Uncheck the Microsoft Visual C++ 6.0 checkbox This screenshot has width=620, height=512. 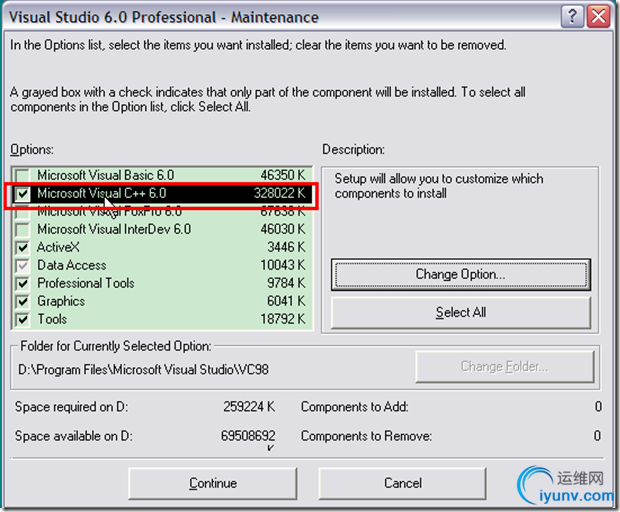[x=23, y=193]
